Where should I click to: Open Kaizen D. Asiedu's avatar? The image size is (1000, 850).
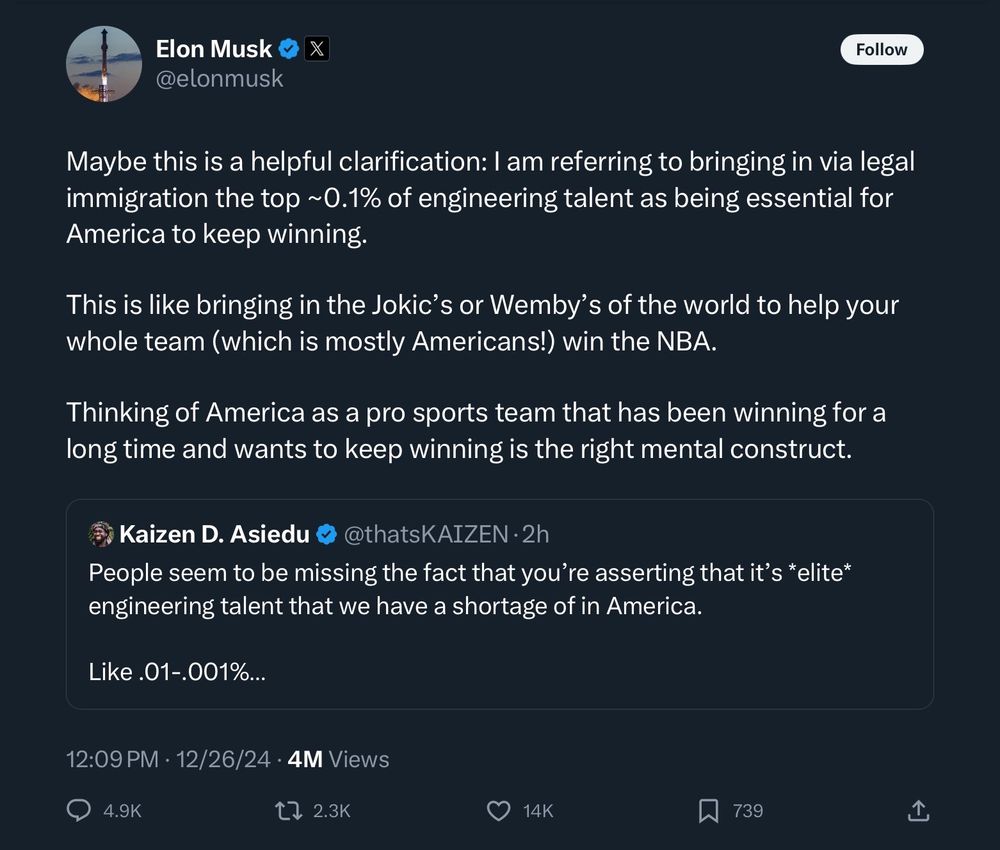coord(101,534)
